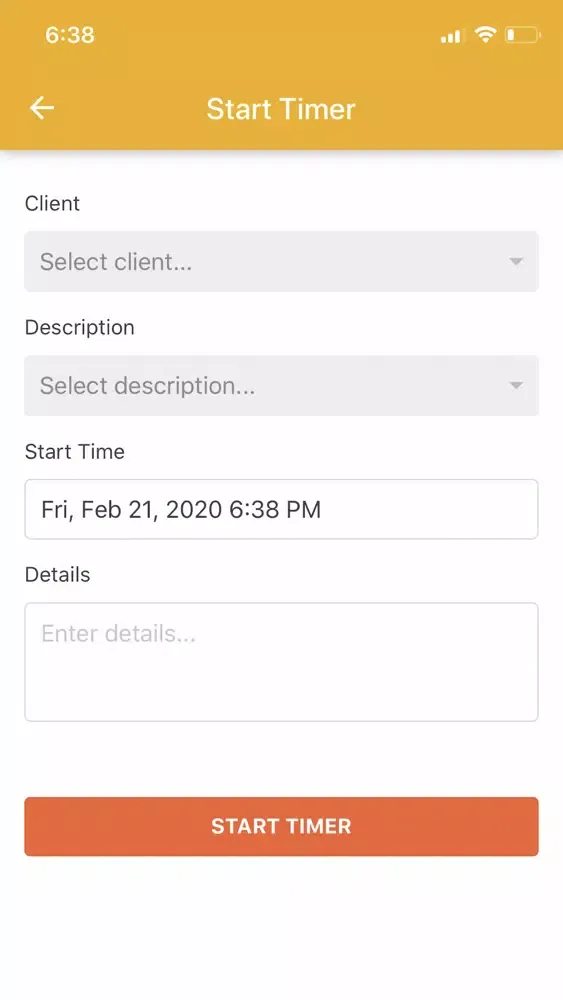Click the Description field label

click(x=80, y=328)
